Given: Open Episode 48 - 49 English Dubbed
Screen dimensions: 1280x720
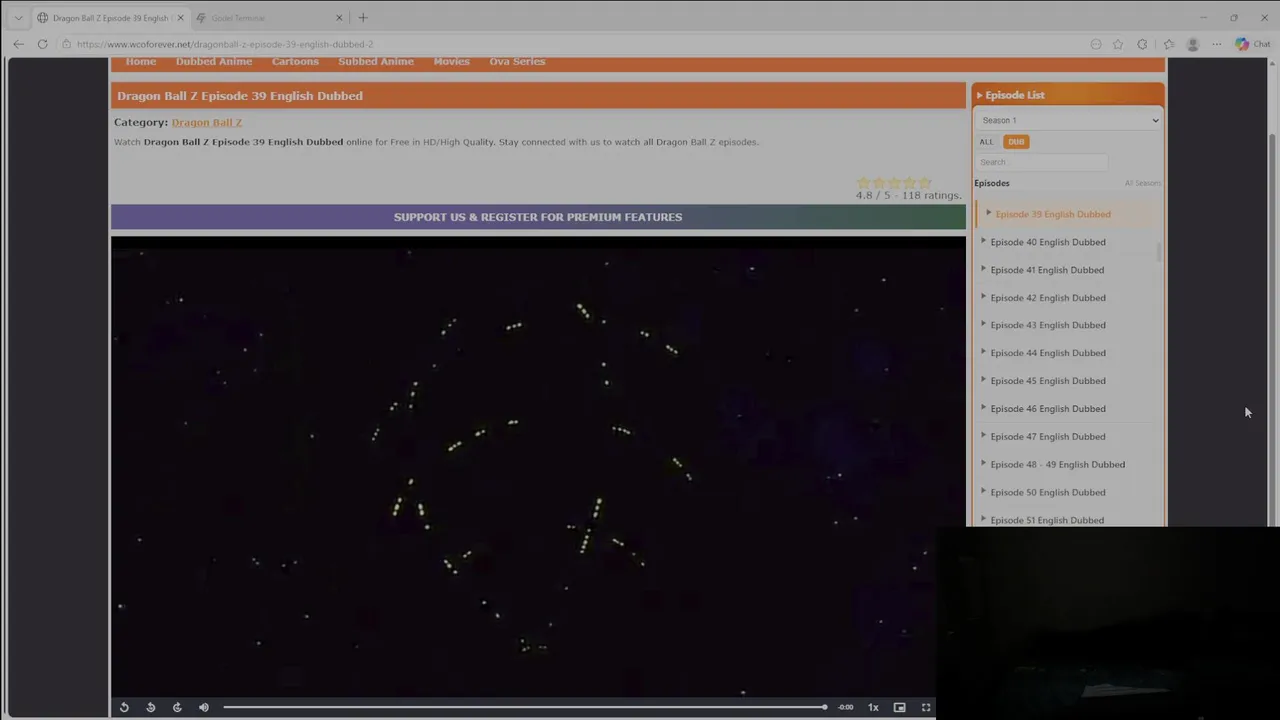Looking at the screenshot, I should pyautogui.click(x=1057, y=465).
